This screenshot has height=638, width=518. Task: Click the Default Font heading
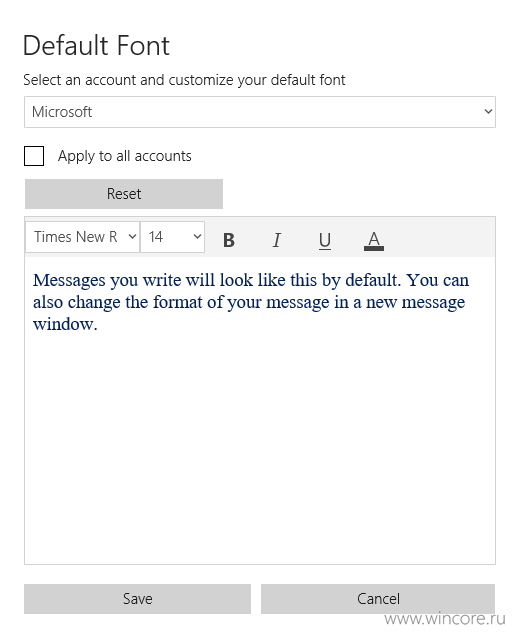[96, 45]
